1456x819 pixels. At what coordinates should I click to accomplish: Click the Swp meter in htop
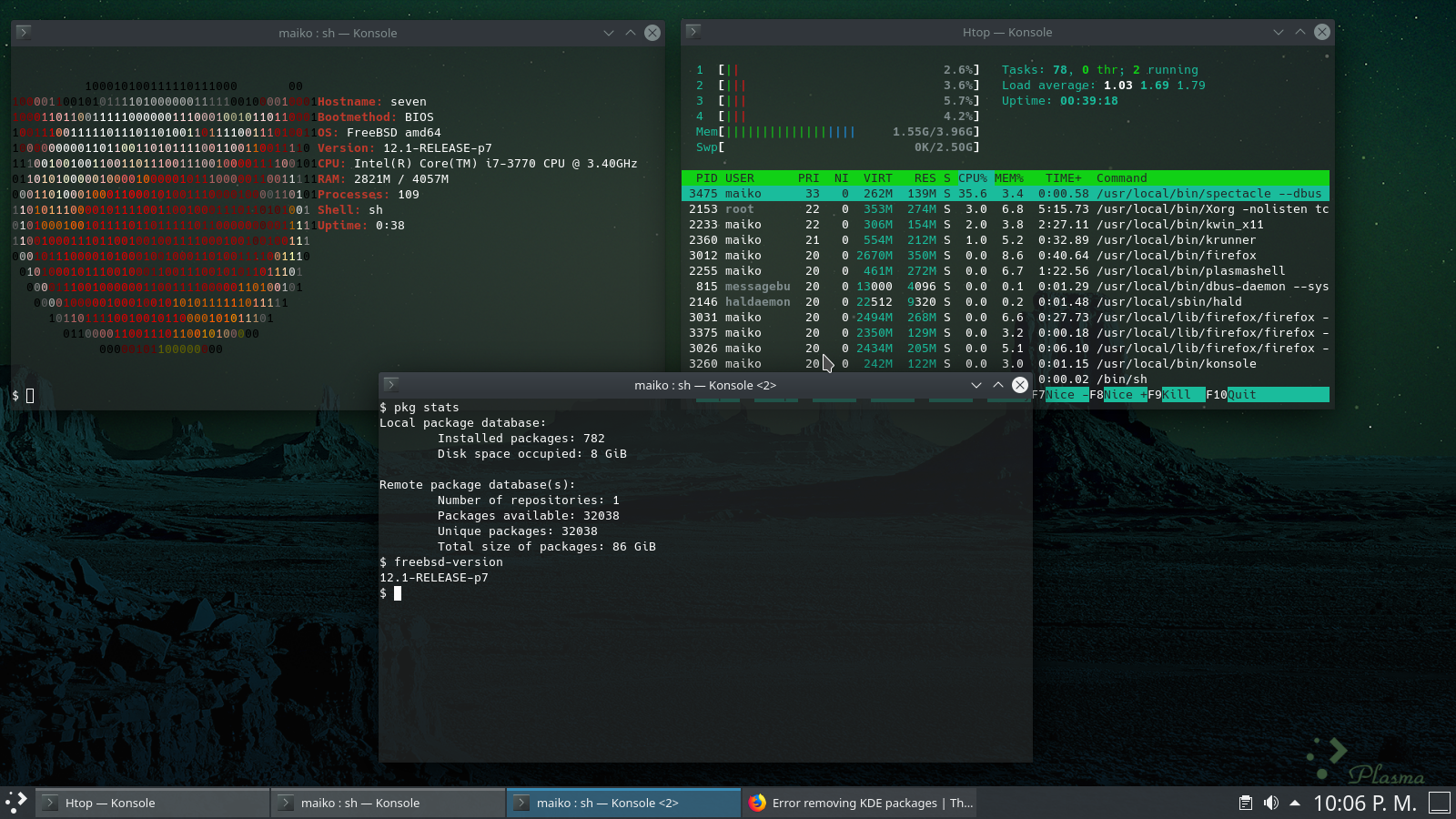(838, 147)
